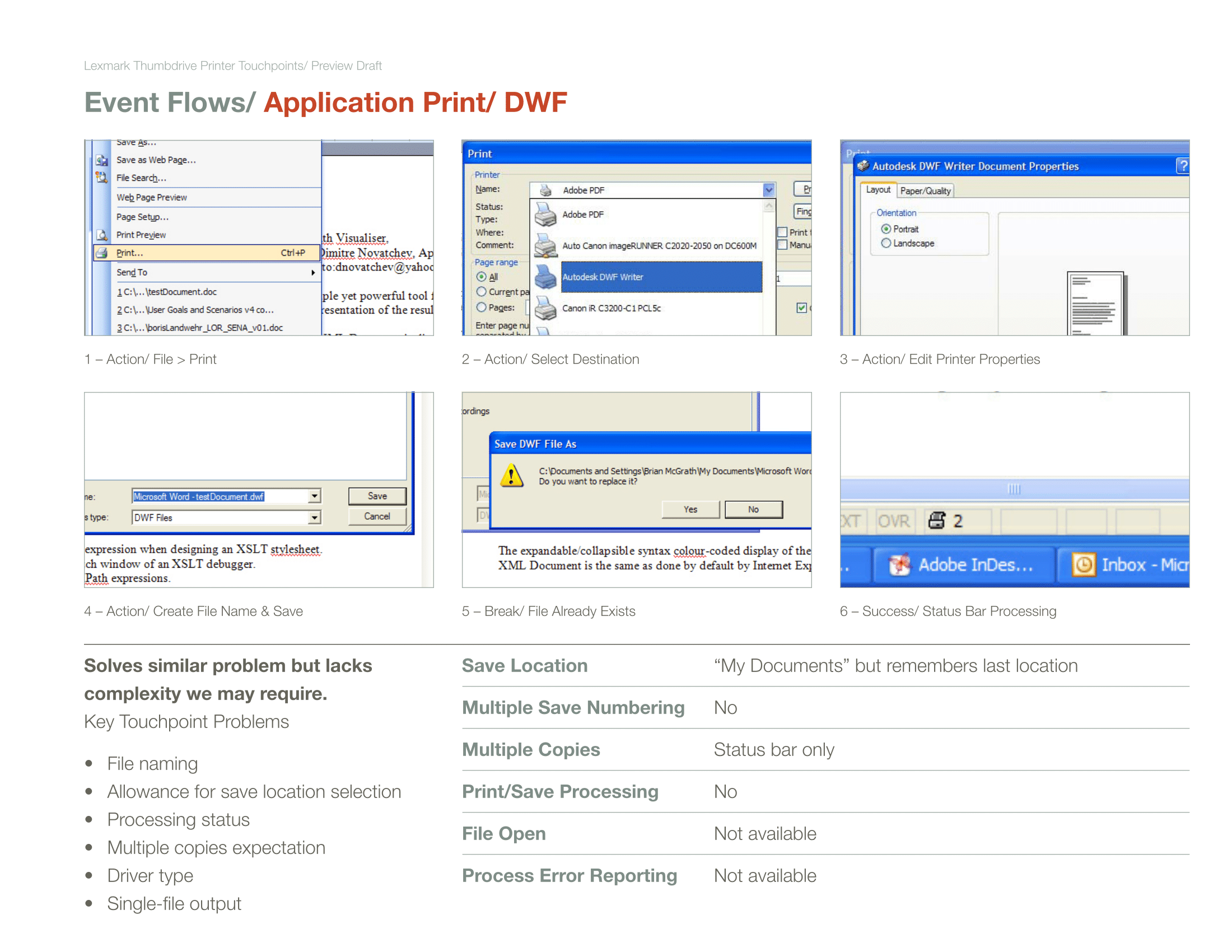Image resolution: width=1232 pixels, height=952 pixels.
Task: Click the page preview thumbnail in Layout tab
Action: click(x=1095, y=304)
